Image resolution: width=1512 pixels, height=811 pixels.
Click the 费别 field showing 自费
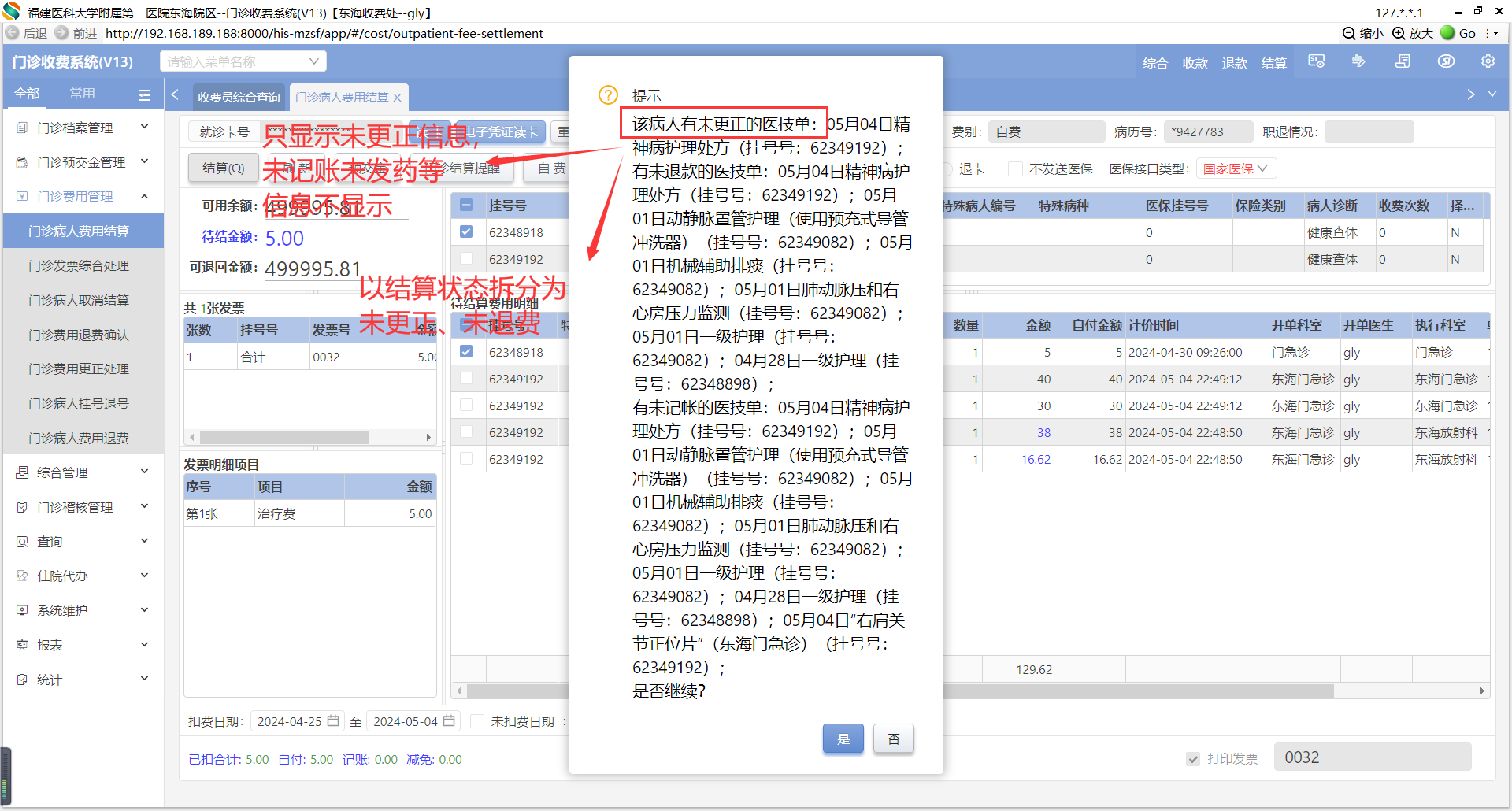coord(1046,131)
